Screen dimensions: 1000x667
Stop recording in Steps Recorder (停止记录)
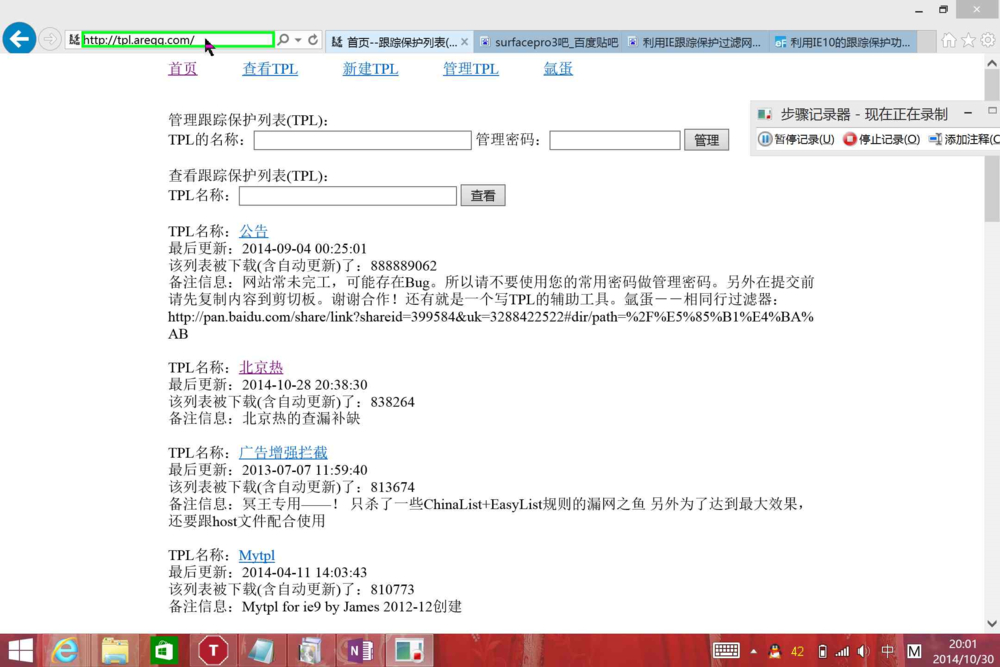[881, 139]
